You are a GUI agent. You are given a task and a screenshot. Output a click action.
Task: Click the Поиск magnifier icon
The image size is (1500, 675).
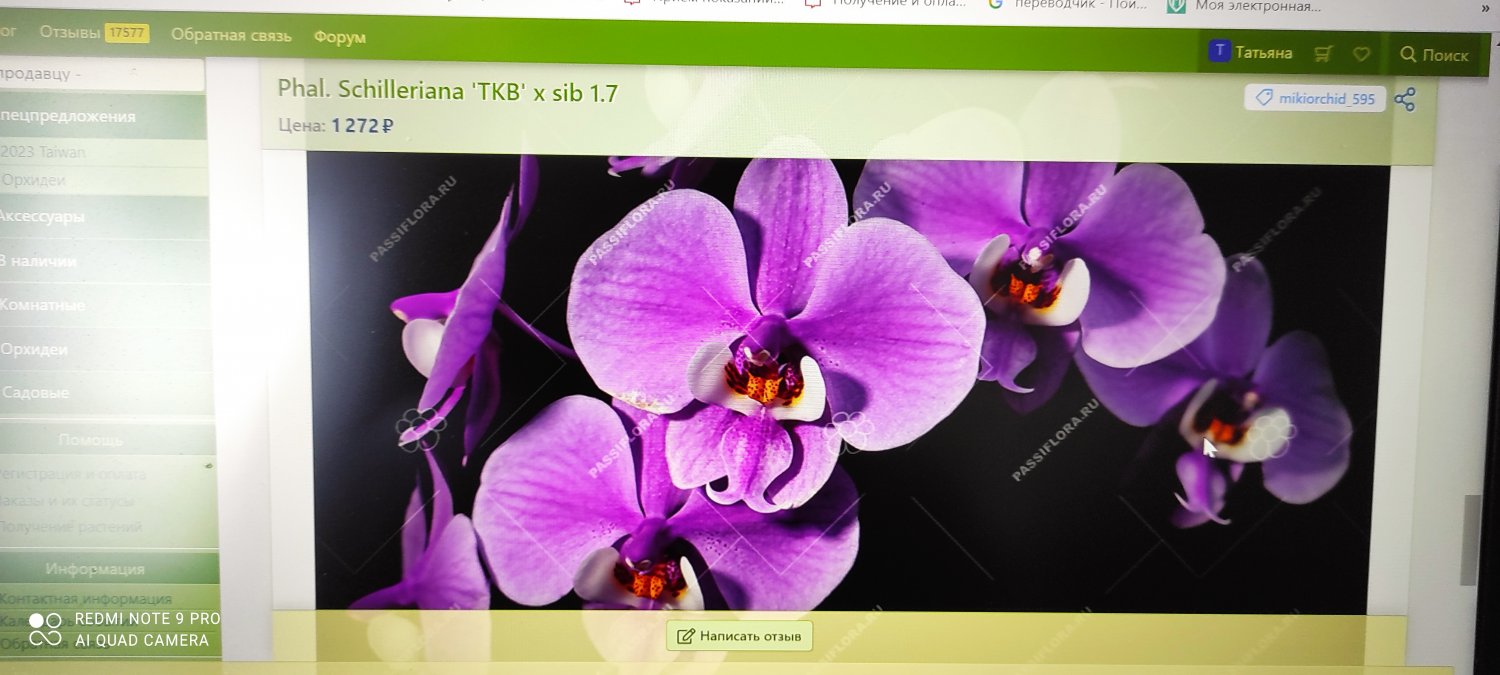(x=1408, y=55)
